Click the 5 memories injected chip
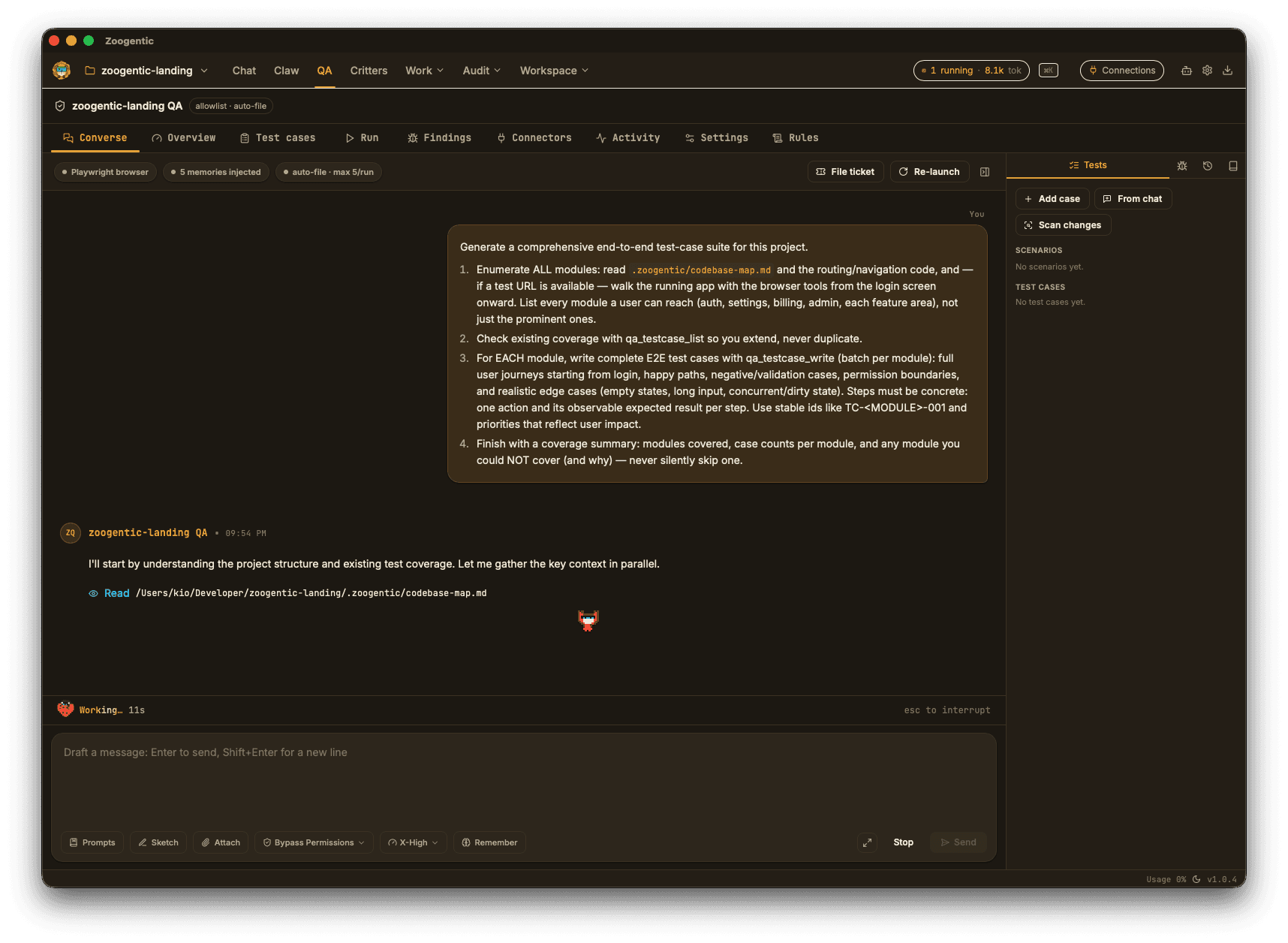The height and width of the screenshot is (943, 1288). pyautogui.click(x=216, y=172)
